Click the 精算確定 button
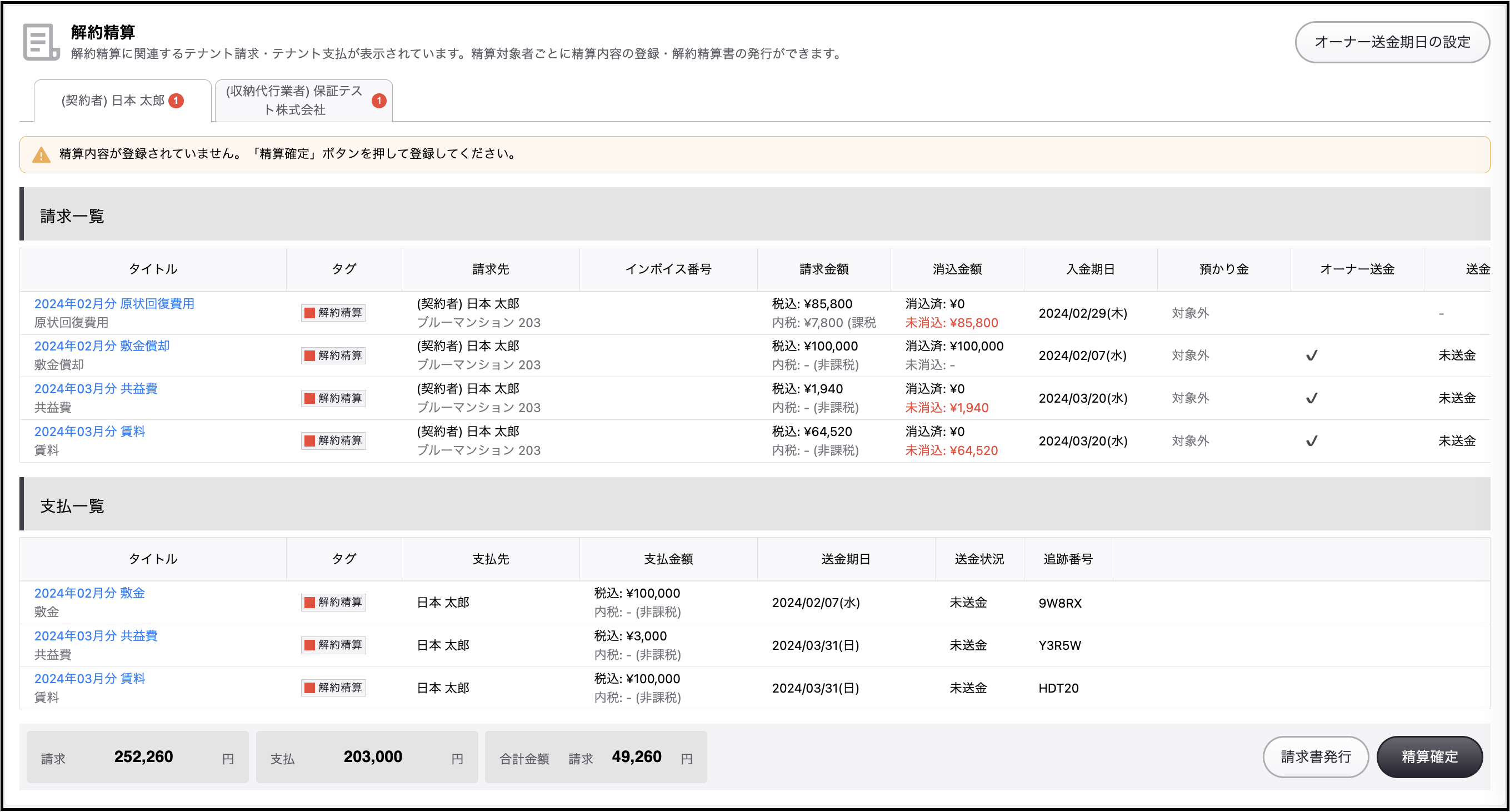The height and width of the screenshot is (812, 1510). 1429,757
